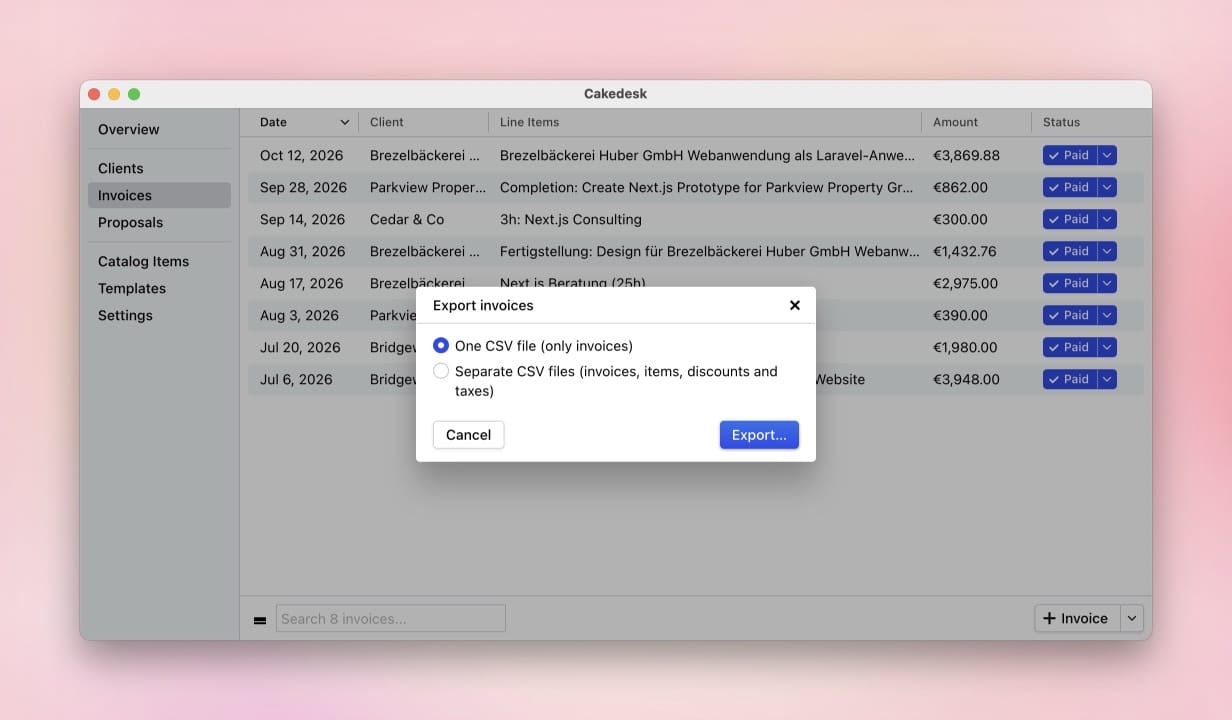The width and height of the screenshot is (1232, 720).
Task: Open Templates in the sidebar
Action: point(132,288)
